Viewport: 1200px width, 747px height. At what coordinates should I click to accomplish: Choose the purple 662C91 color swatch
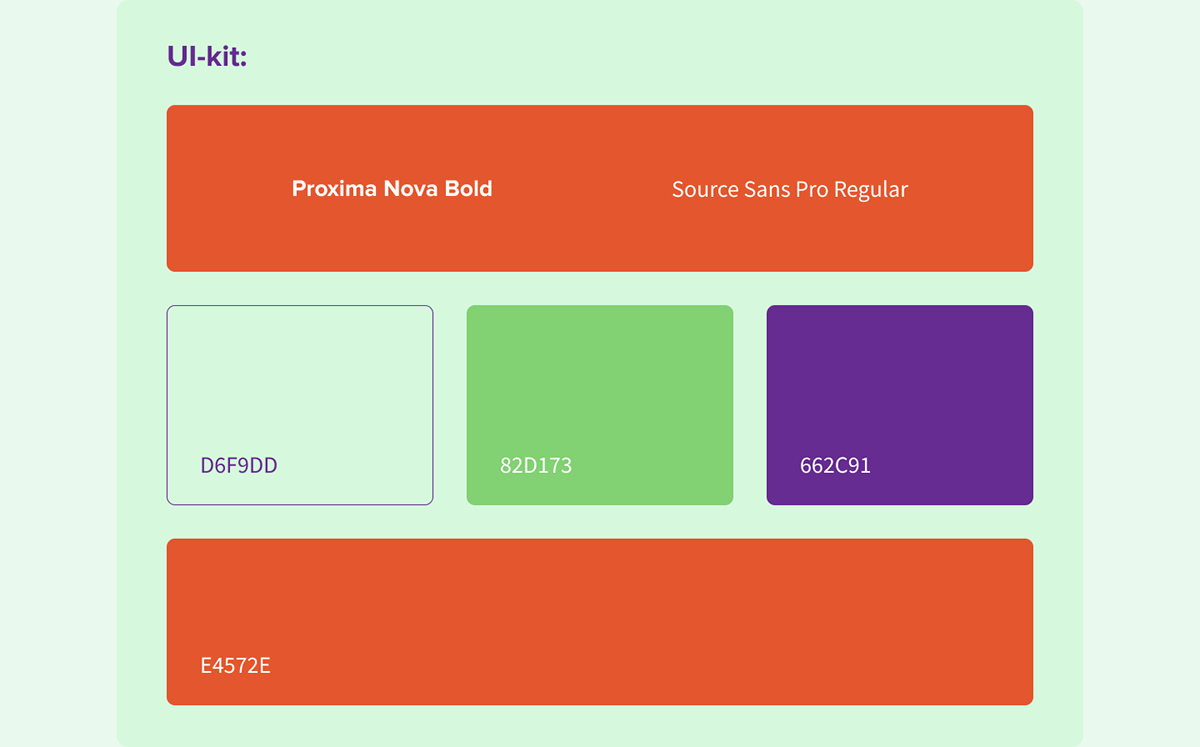click(900, 405)
